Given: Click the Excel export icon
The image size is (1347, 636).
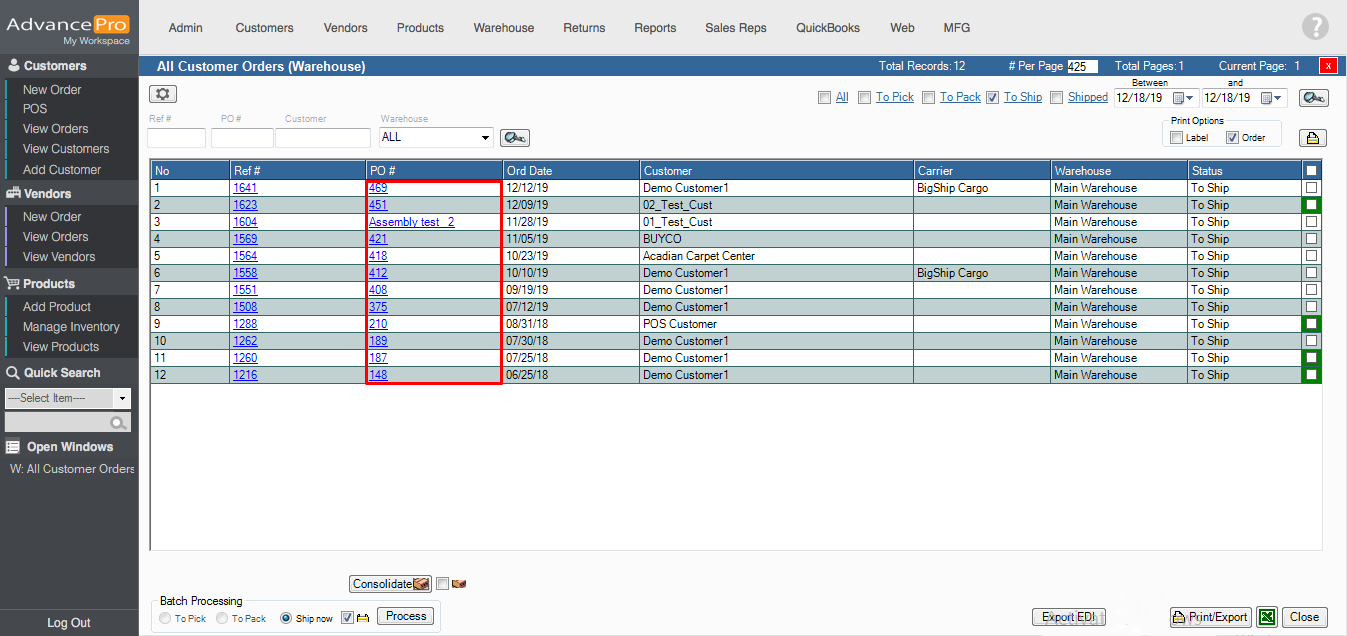Looking at the screenshot, I should coord(1267,617).
